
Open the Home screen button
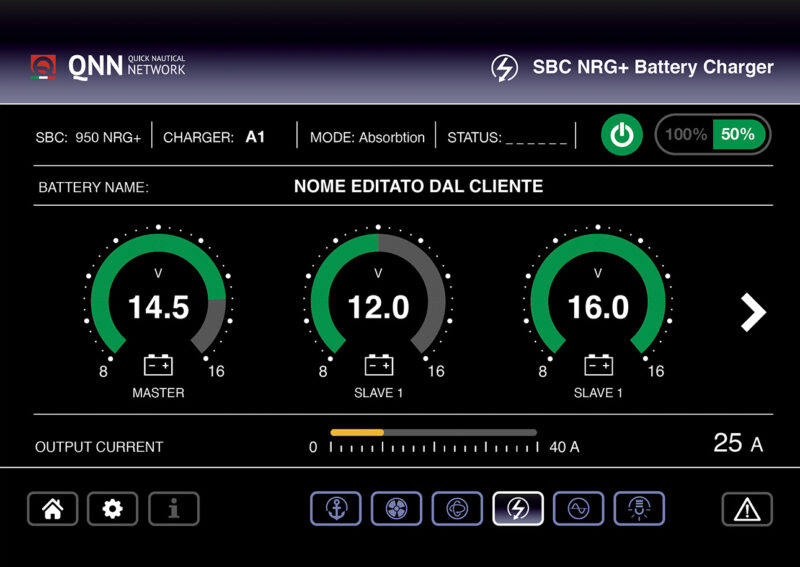pyautogui.click(x=53, y=509)
